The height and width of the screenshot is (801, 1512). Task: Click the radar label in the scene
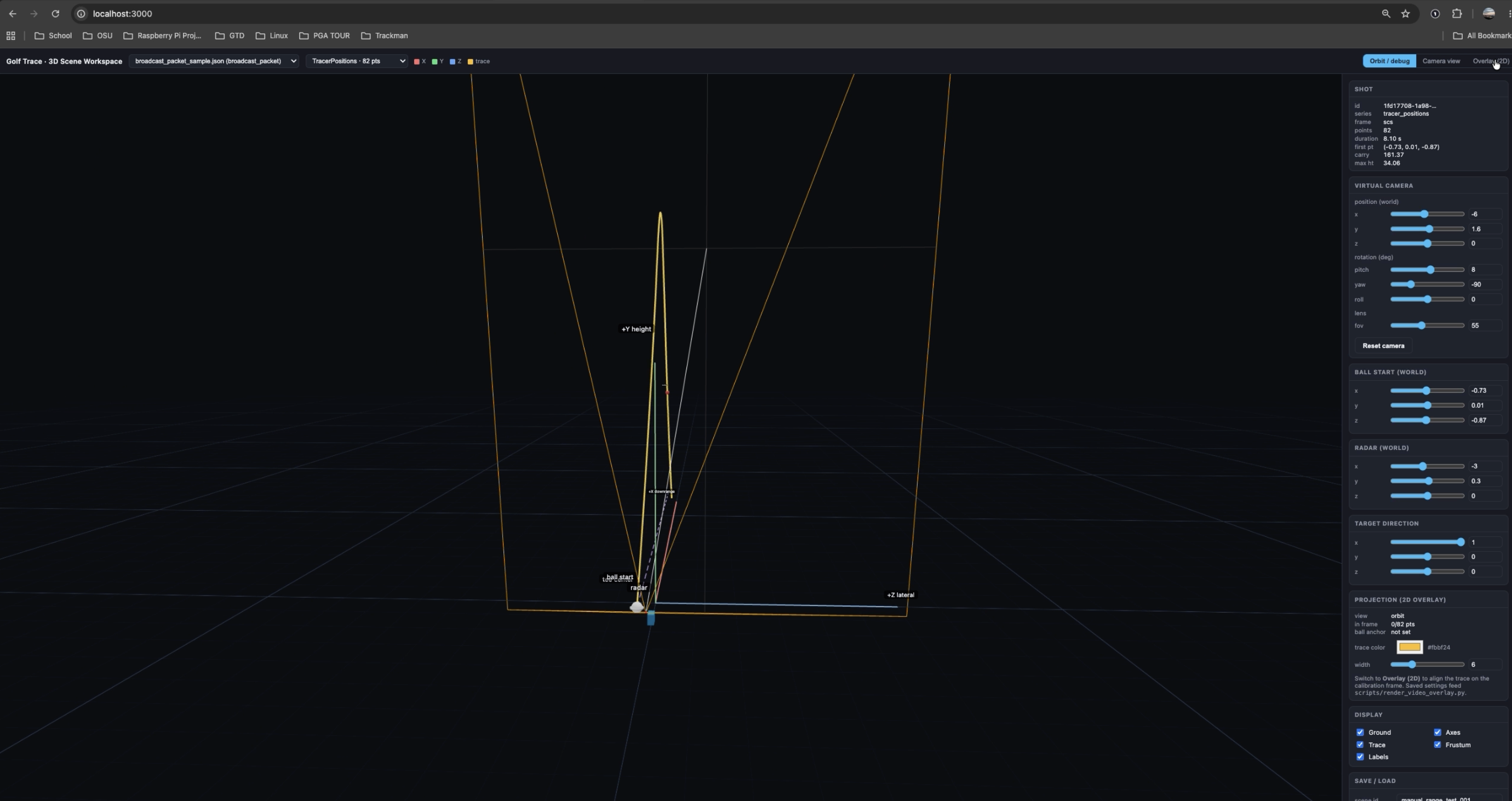click(639, 588)
